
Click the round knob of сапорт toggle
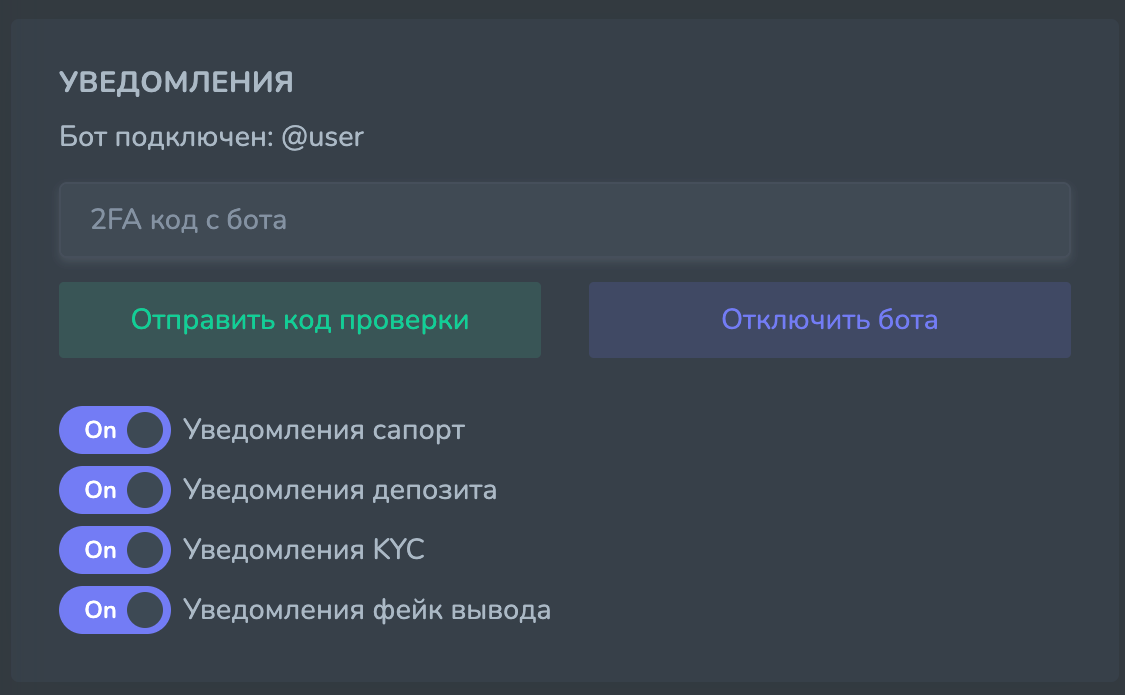coord(145,430)
